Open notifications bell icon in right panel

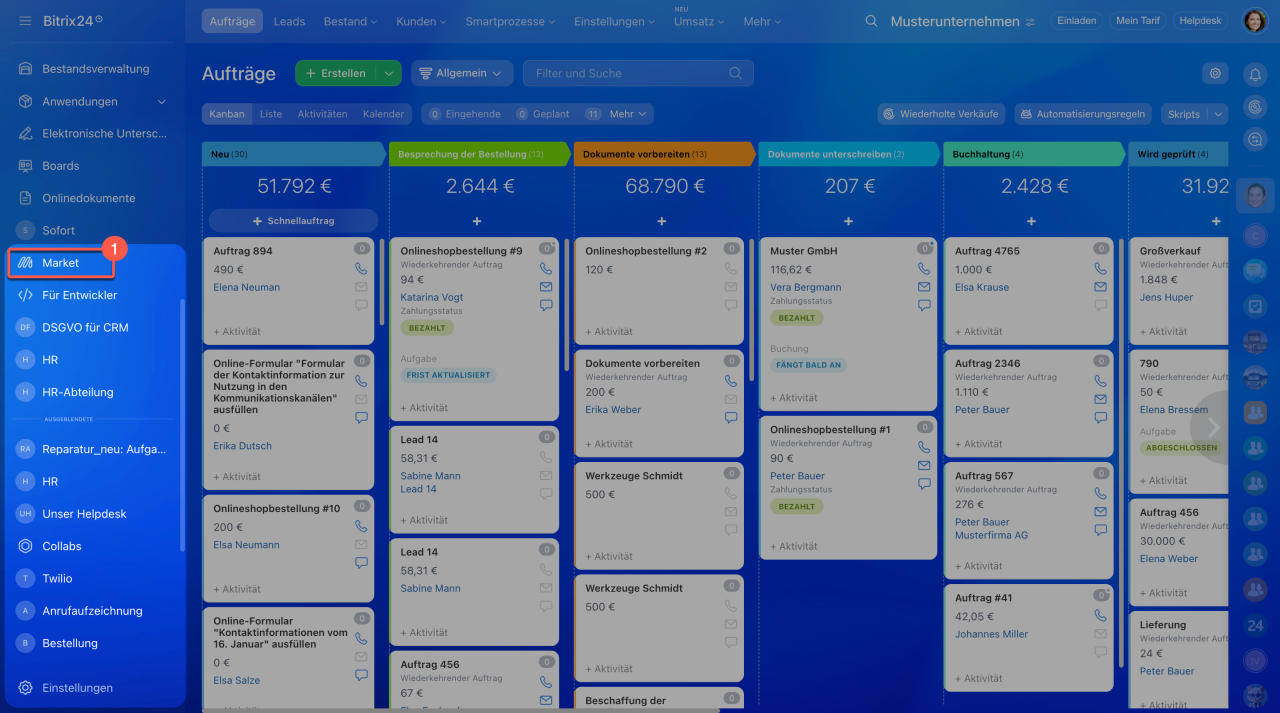(x=1255, y=74)
